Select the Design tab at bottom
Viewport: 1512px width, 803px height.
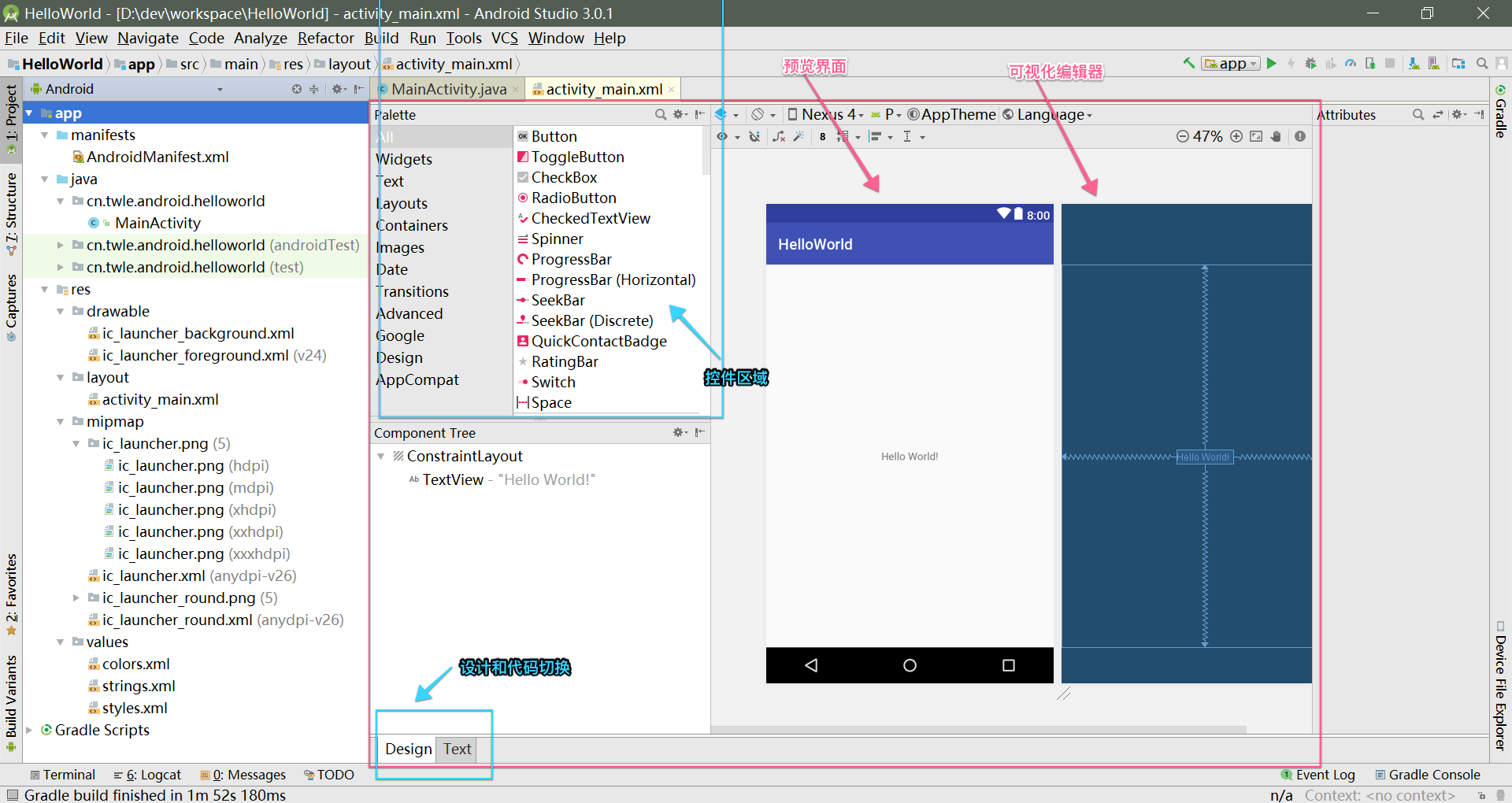tap(408, 749)
